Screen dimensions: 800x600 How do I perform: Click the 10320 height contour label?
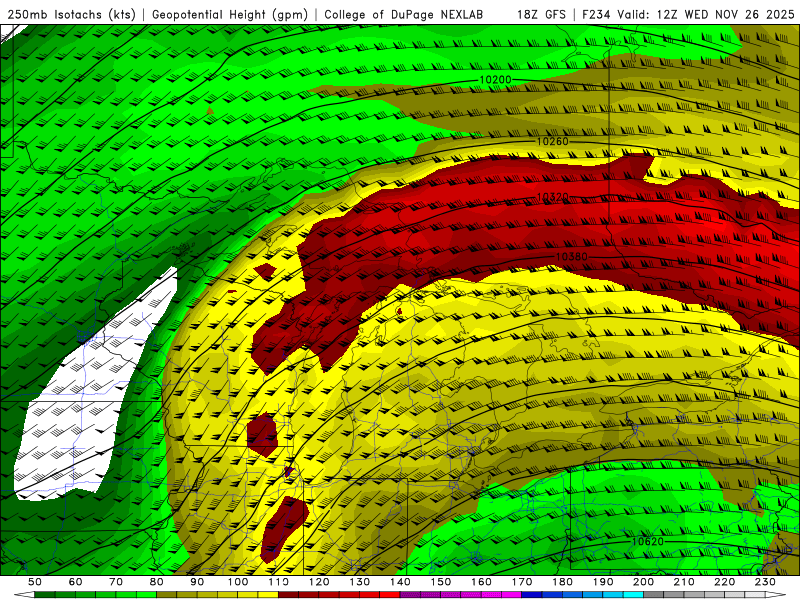coord(553,197)
